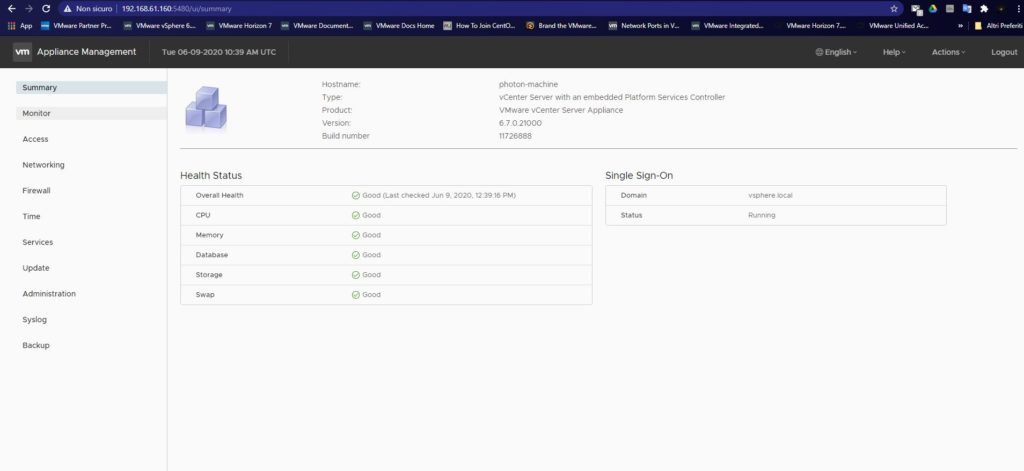This screenshot has height=471, width=1024.
Task: Click the photon-machine hostname value
Action: coord(528,84)
